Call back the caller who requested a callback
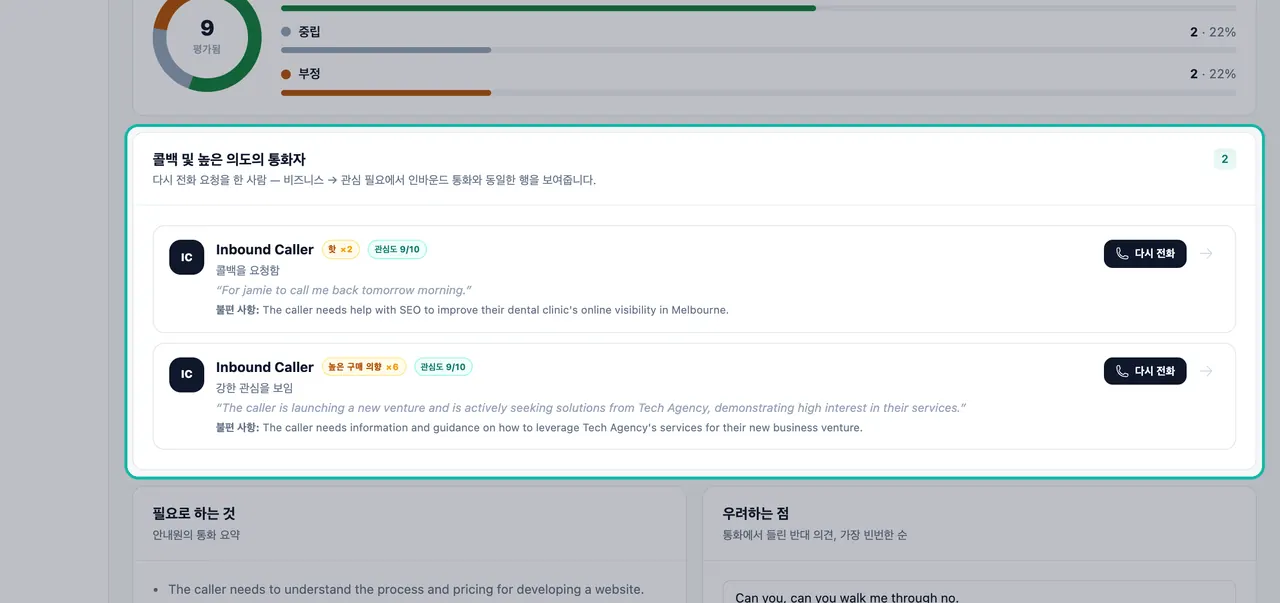 coord(1145,254)
